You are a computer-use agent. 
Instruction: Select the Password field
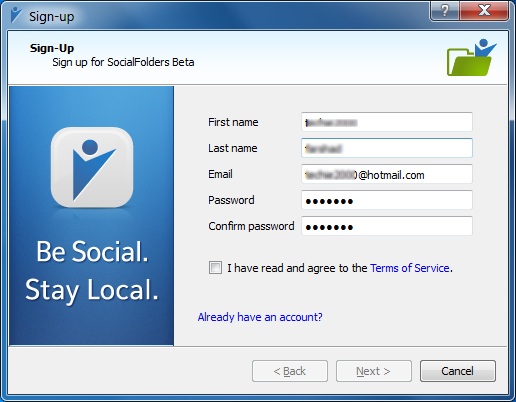pos(387,200)
